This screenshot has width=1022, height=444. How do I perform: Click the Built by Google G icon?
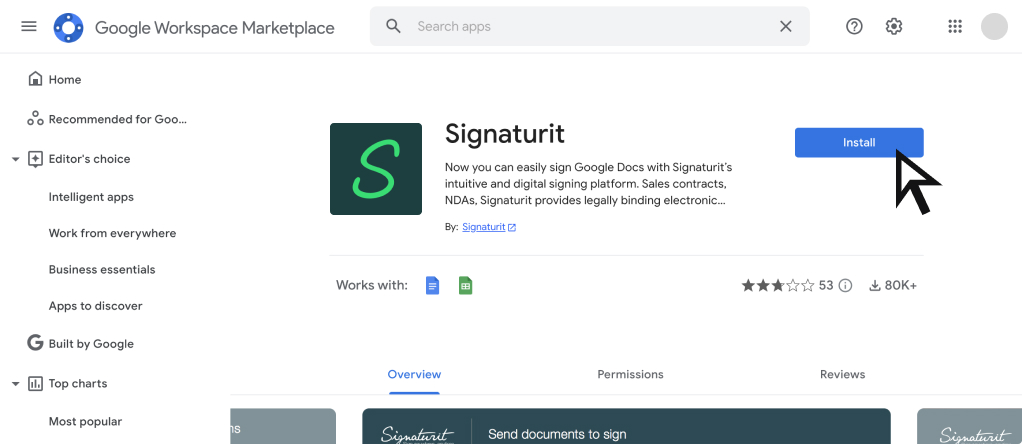[x=35, y=343]
